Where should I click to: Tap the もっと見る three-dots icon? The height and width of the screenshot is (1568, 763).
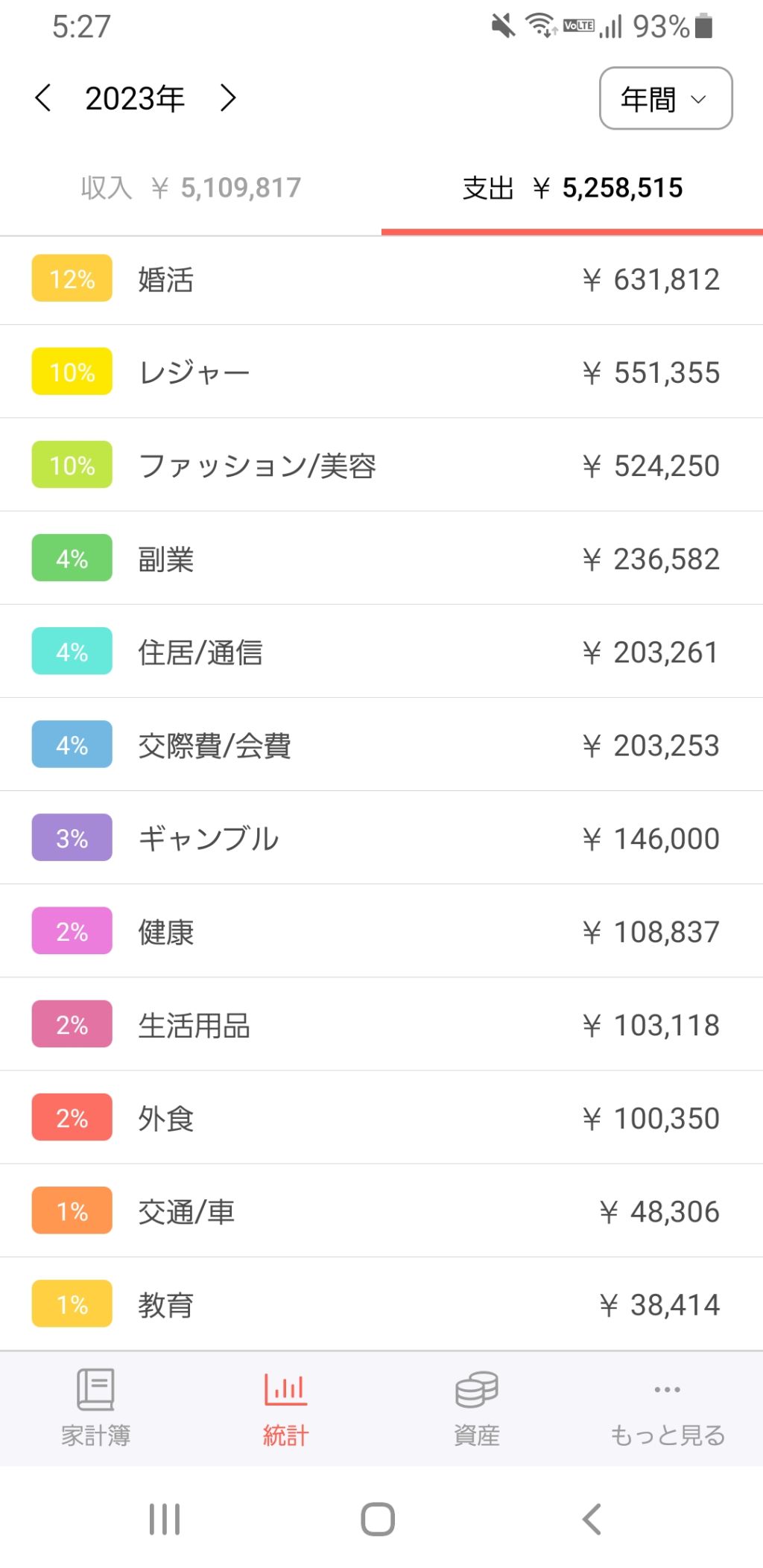coord(667,1389)
